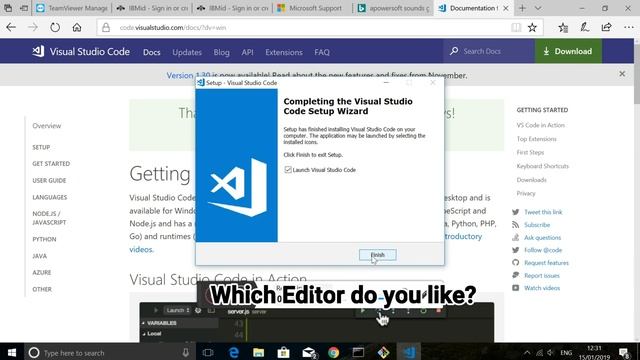Expand AZURE section in sidebar
Image resolution: width=640 pixels, height=360 pixels.
[x=42, y=272]
